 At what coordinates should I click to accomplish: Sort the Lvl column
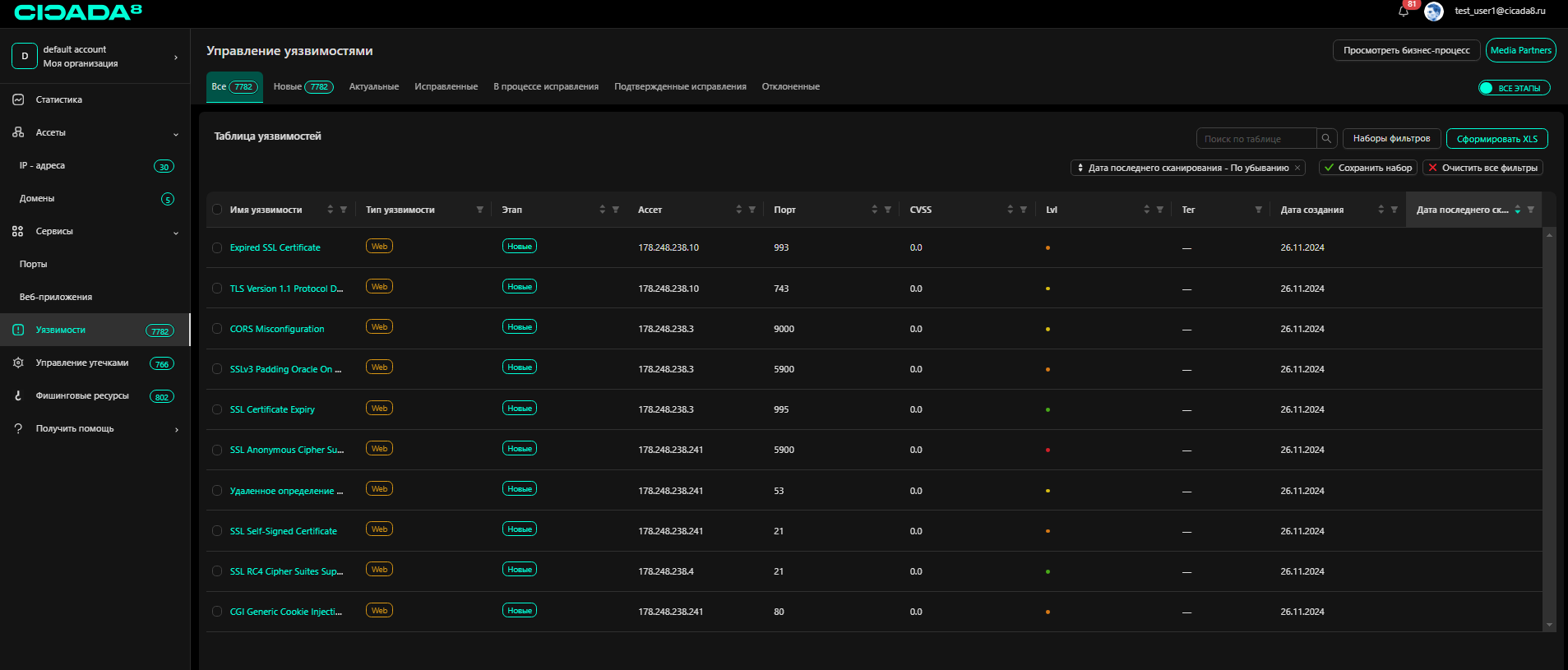tap(1147, 210)
